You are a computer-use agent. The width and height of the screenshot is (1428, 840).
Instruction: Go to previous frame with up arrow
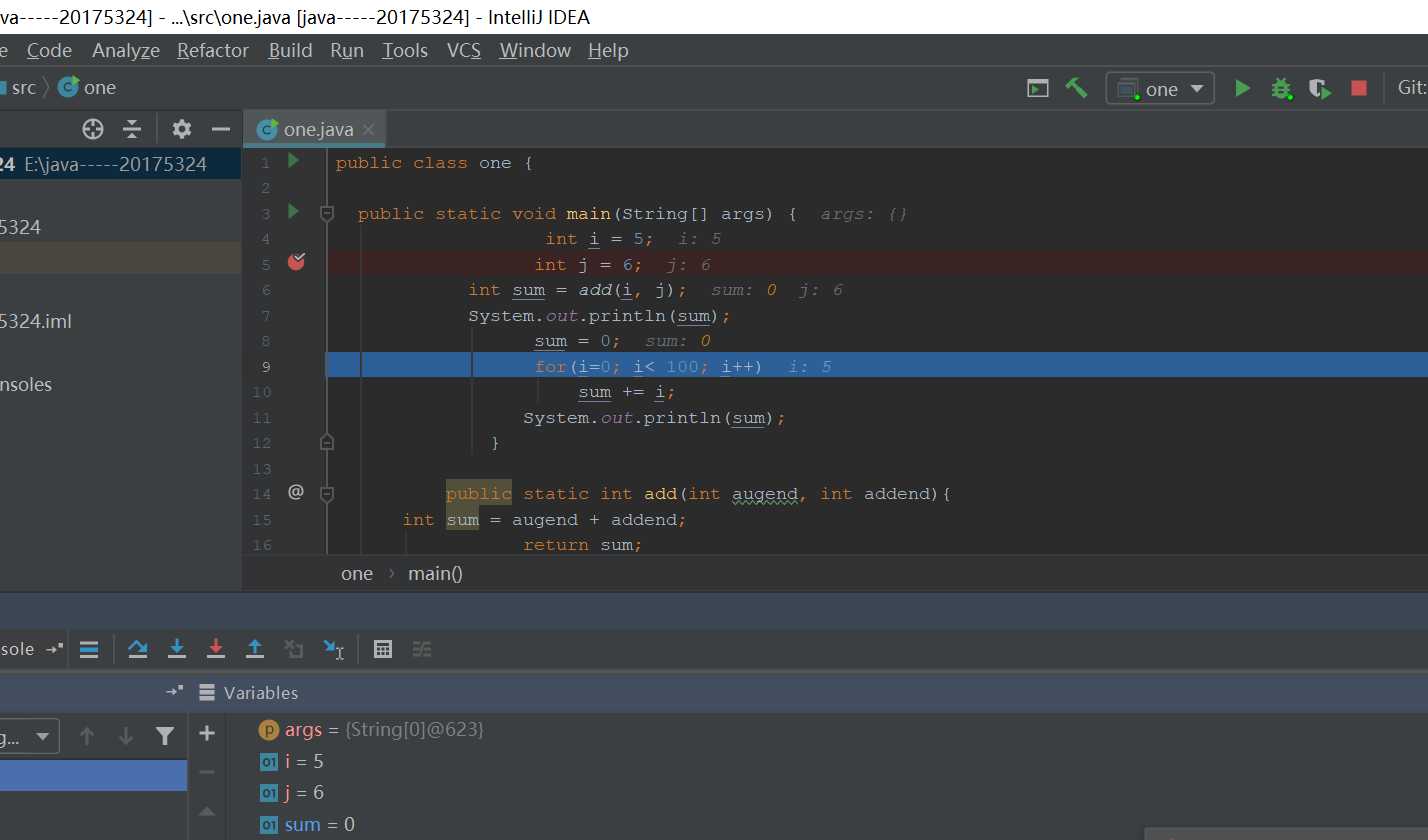(x=87, y=737)
